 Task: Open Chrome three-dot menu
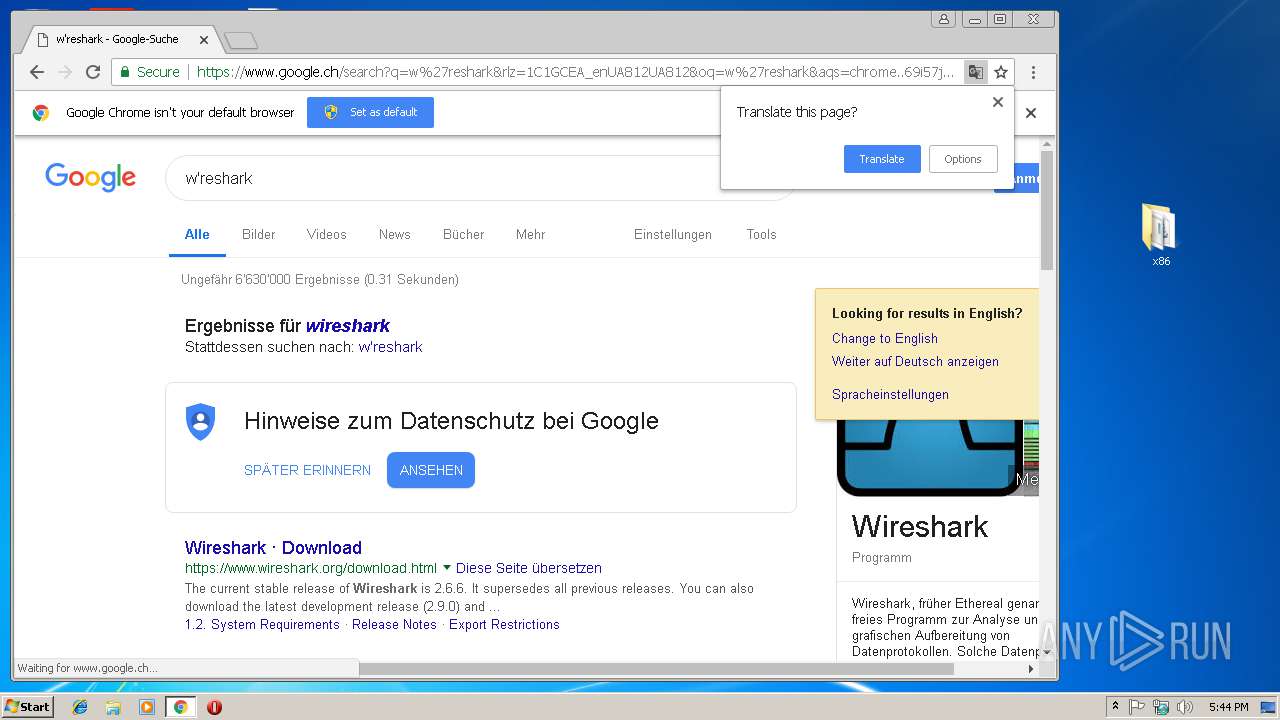(x=1033, y=72)
